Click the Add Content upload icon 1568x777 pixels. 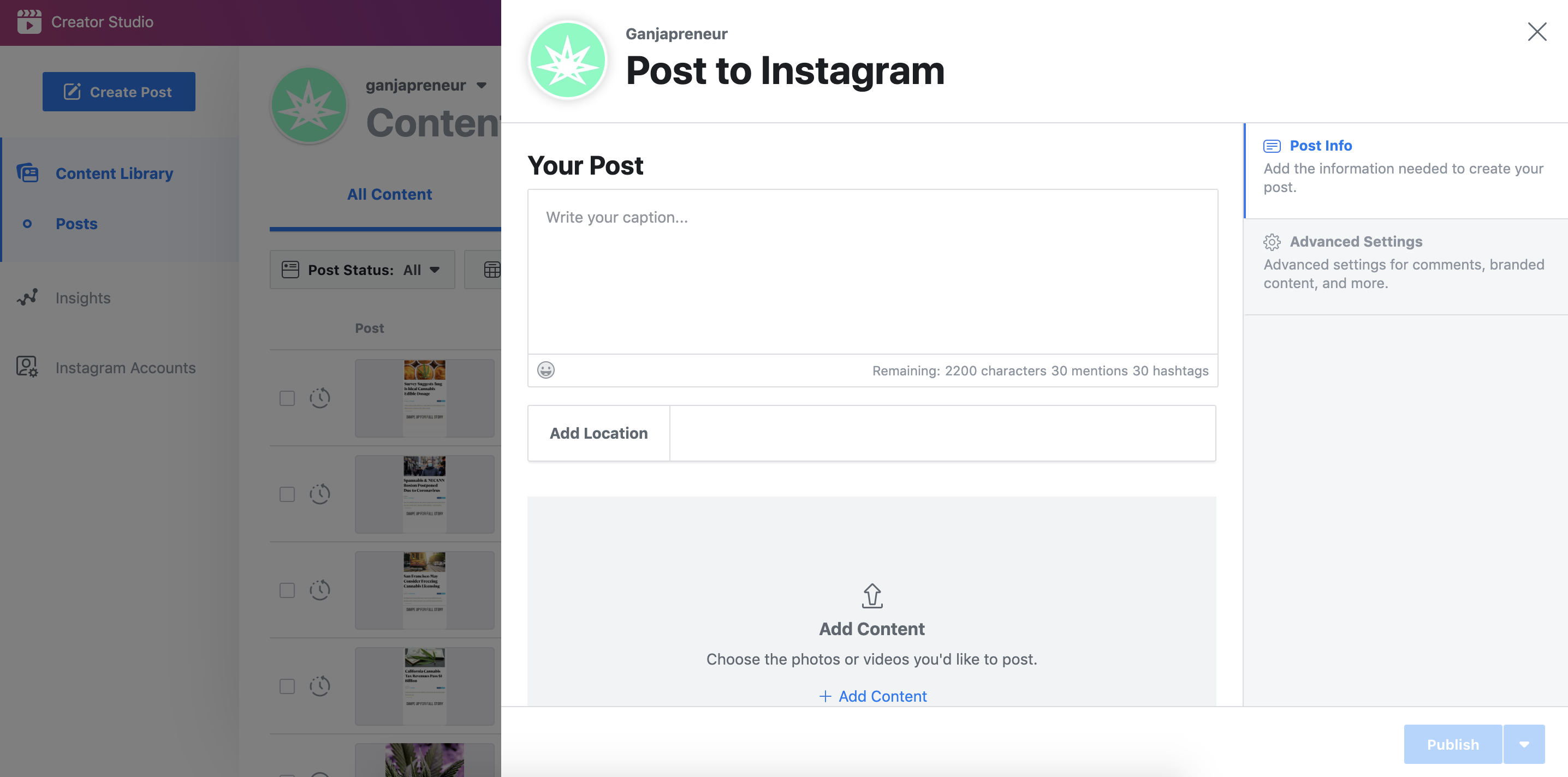click(871, 595)
